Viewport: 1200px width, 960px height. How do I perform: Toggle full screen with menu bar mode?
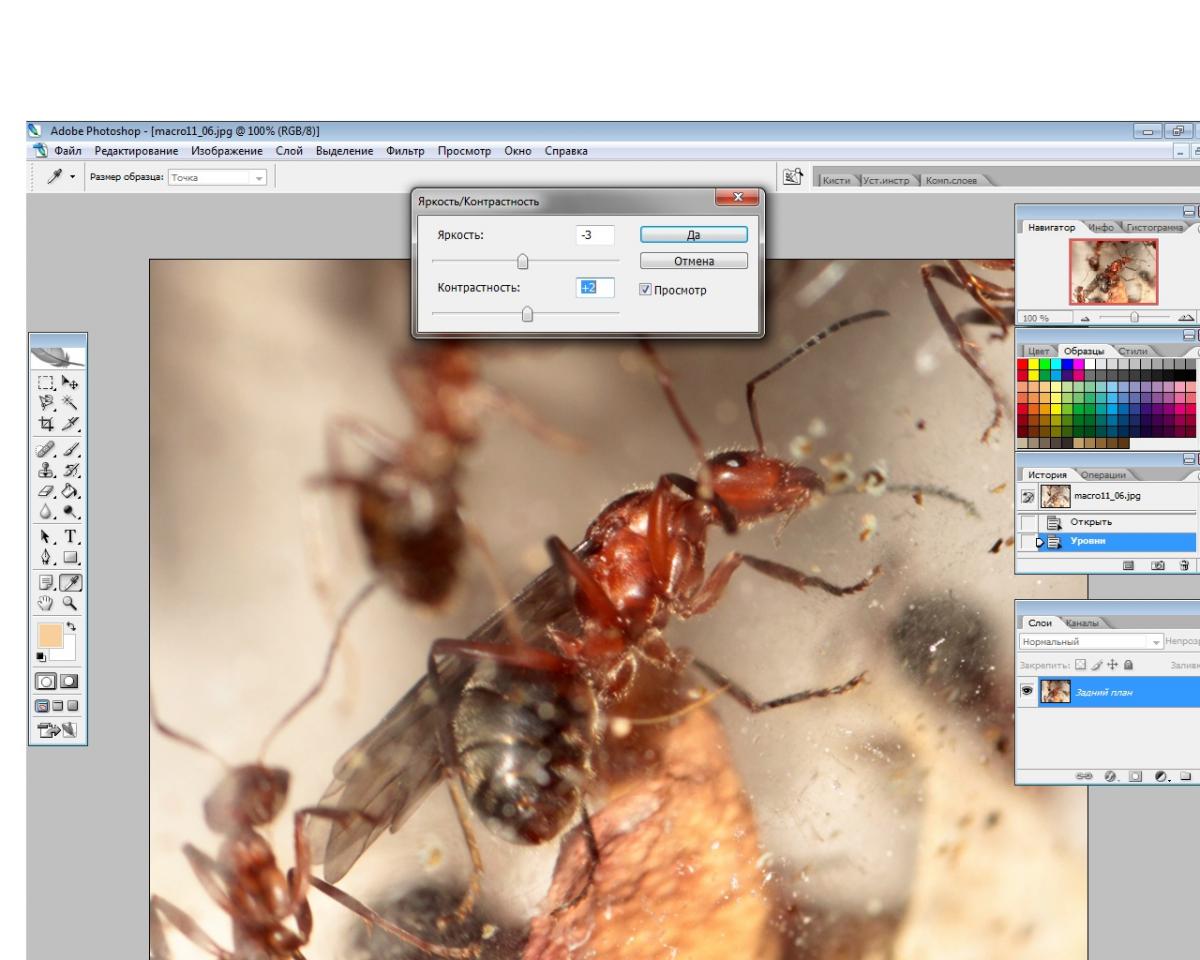click(x=57, y=705)
